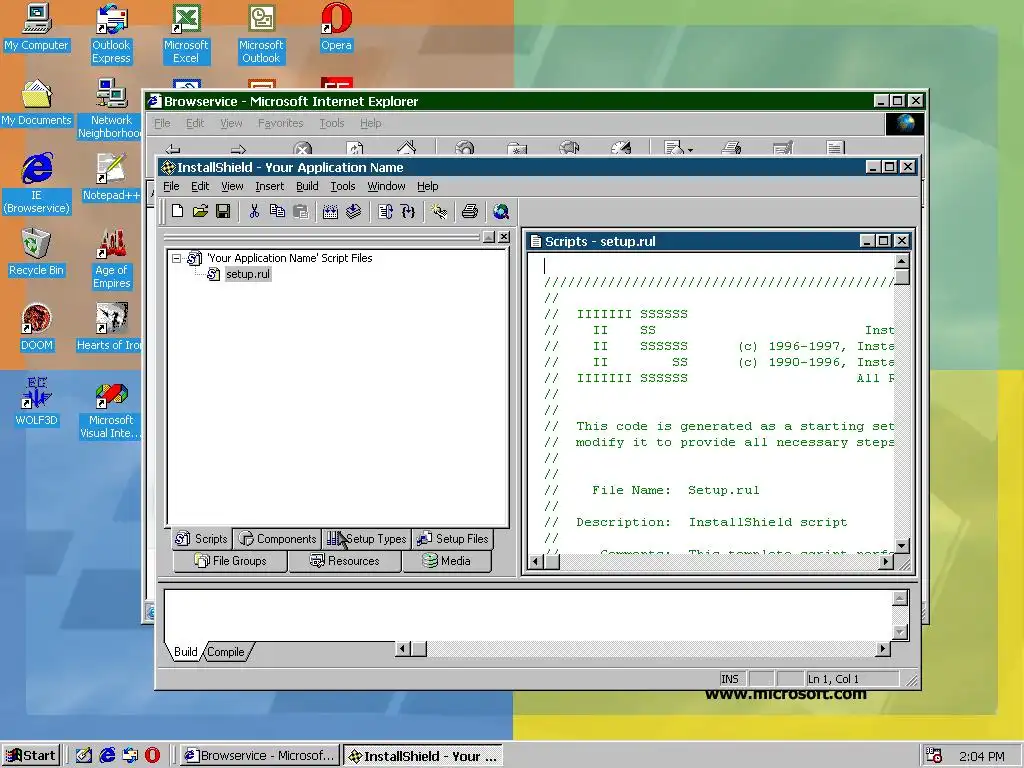
Task: Open the Help menu in InstallShield
Action: 427,186
